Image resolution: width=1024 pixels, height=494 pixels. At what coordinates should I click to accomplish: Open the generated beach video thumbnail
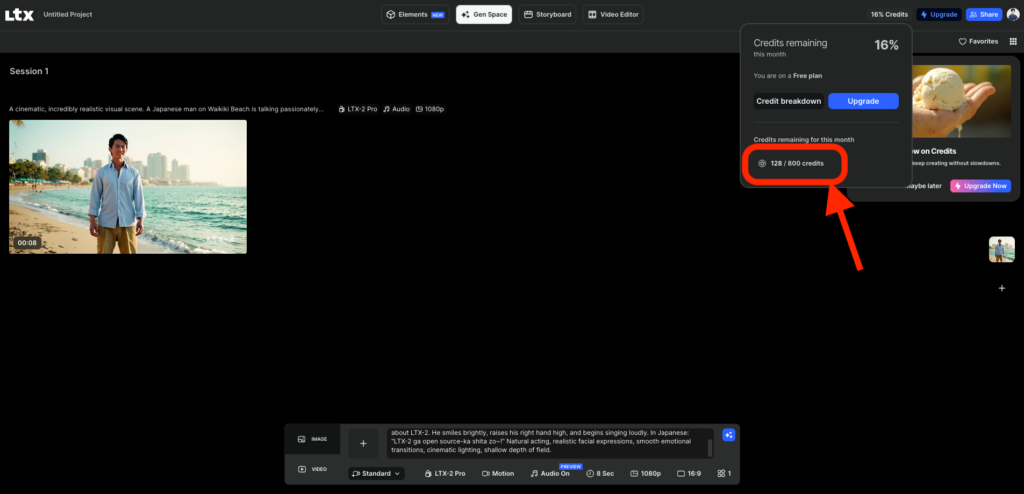tap(128, 186)
